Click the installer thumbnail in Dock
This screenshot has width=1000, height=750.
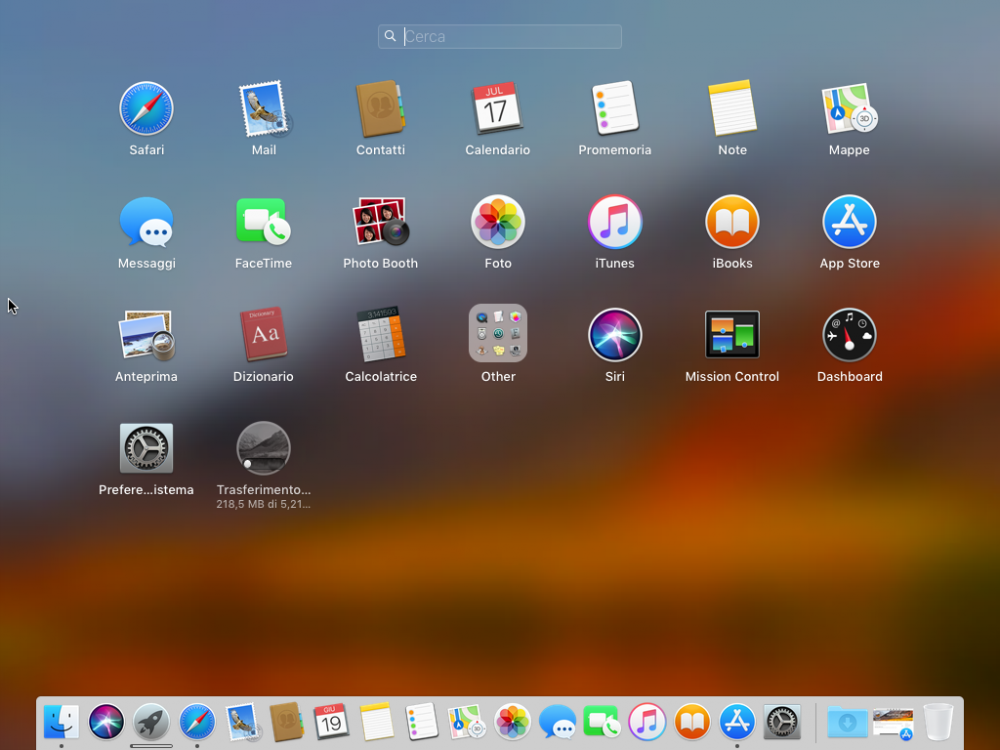(893, 723)
